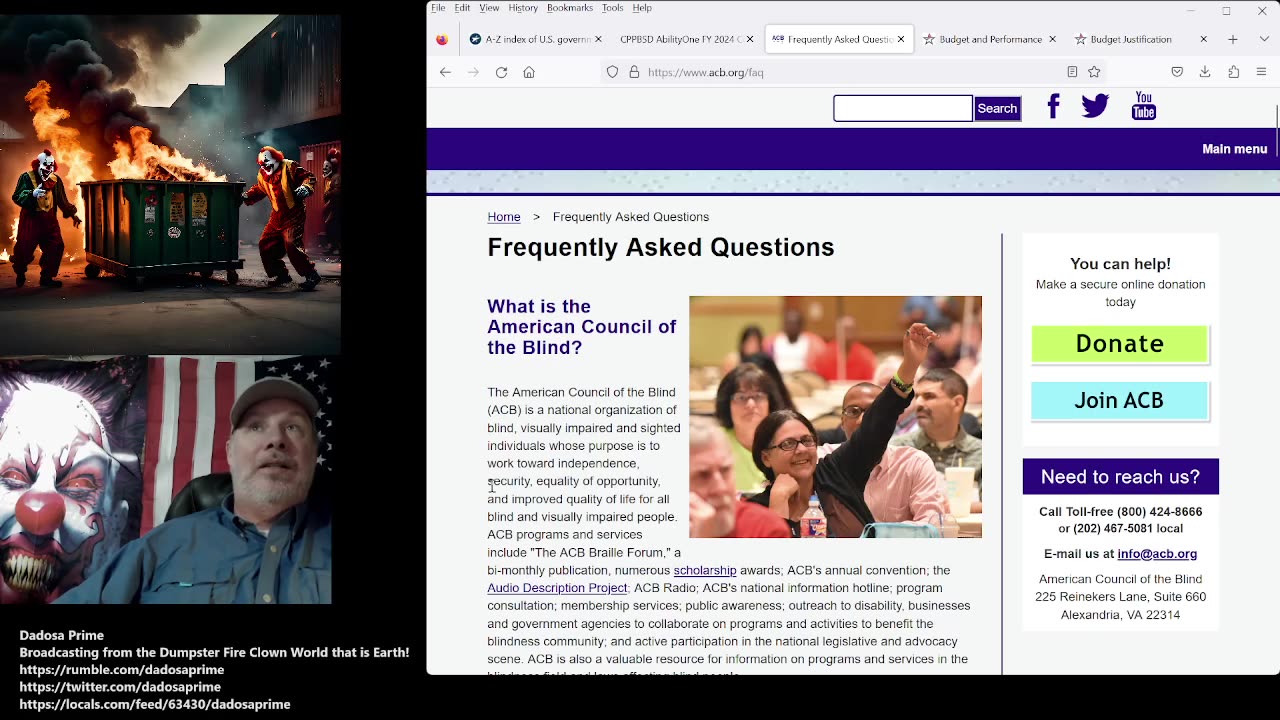
Task: Email ACB via info@acb.org link
Action: click(x=1157, y=554)
